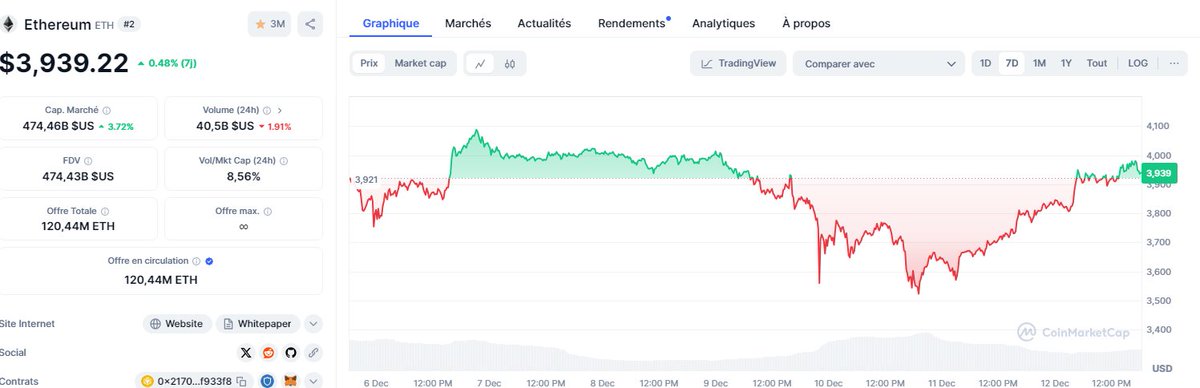Add token to MetaMask fox icon
Screen dimensions: 1200x388
click(x=291, y=381)
